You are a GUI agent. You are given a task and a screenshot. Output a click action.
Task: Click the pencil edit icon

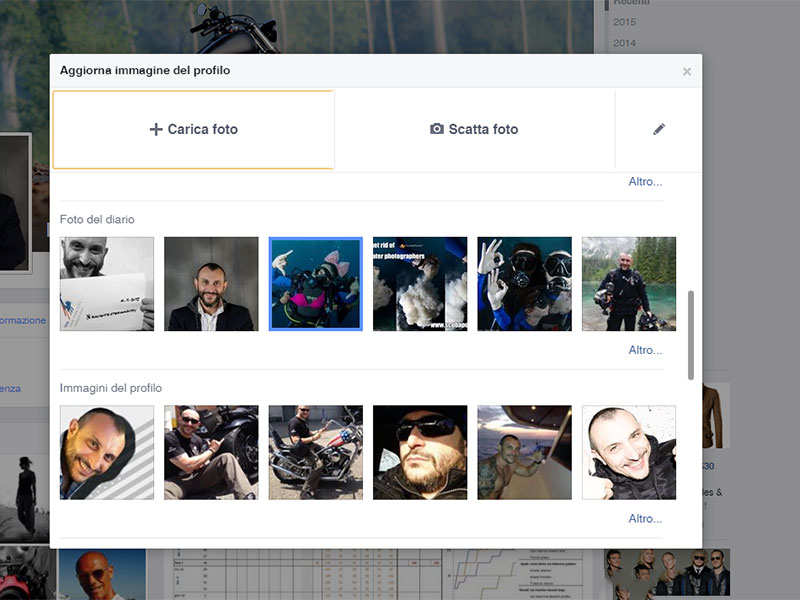point(658,129)
